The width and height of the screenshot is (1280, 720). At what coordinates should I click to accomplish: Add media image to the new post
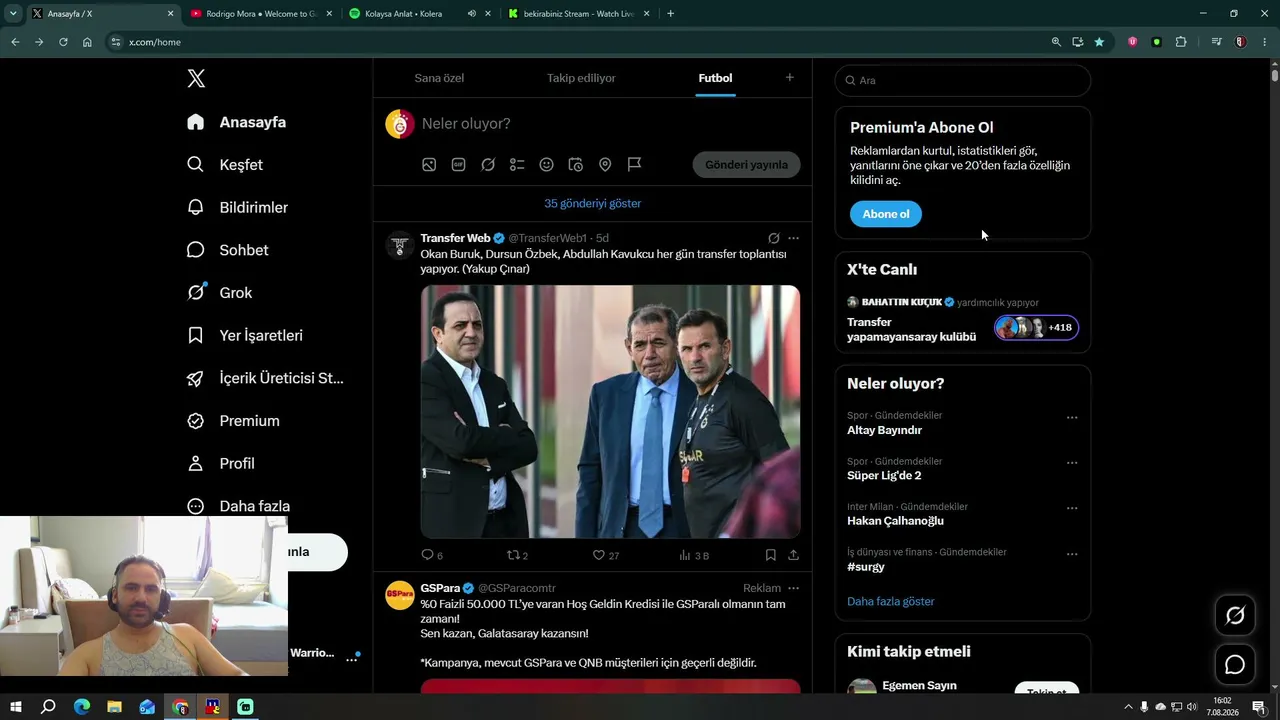point(429,165)
